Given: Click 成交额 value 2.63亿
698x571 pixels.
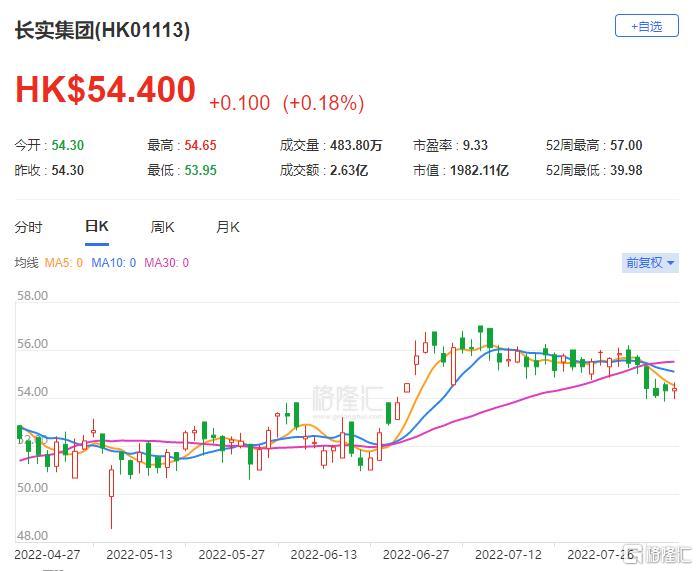Looking at the screenshot, I should tap(349, 170).
